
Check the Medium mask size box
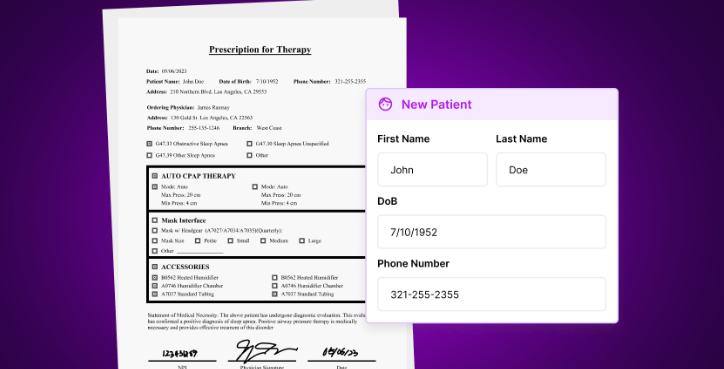click(263, 241)
